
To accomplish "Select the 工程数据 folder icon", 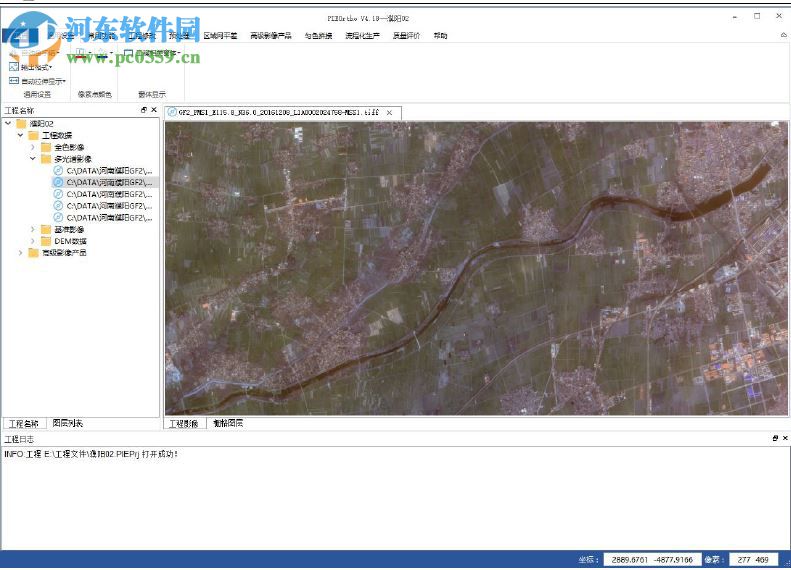I will pyautogui.click(x=33, y=135).
